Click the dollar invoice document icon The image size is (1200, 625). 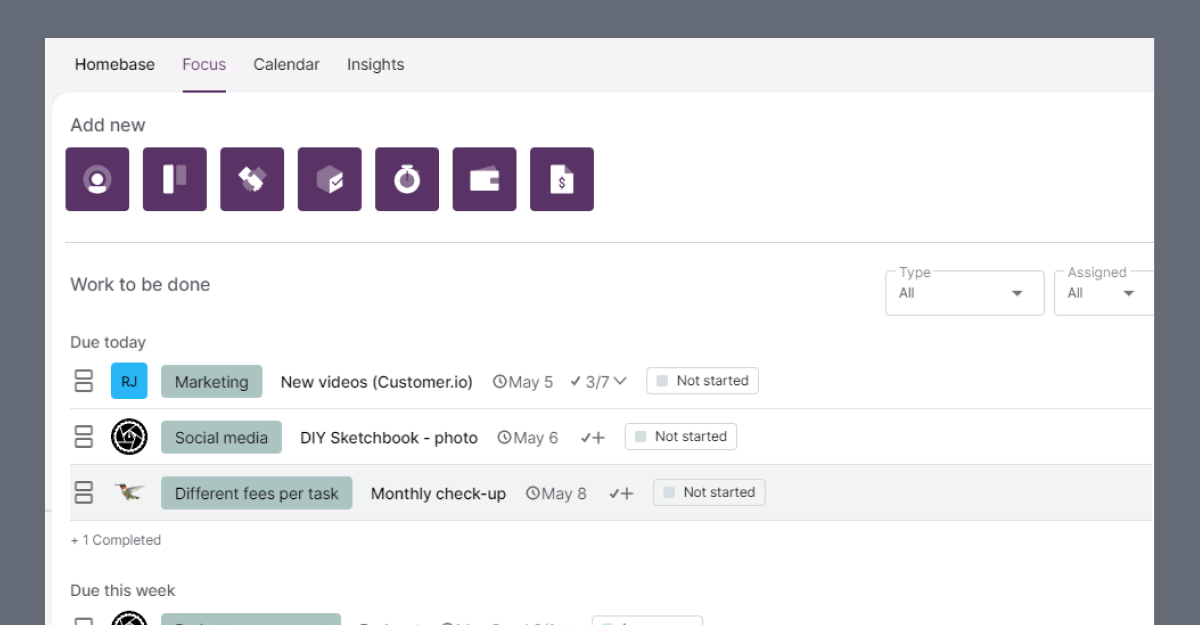[x=562, y=179]
